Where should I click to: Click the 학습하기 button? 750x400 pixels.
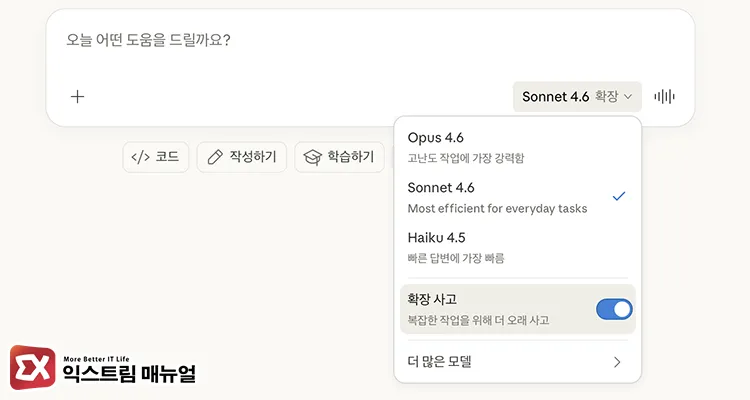(x=340, y=157)
